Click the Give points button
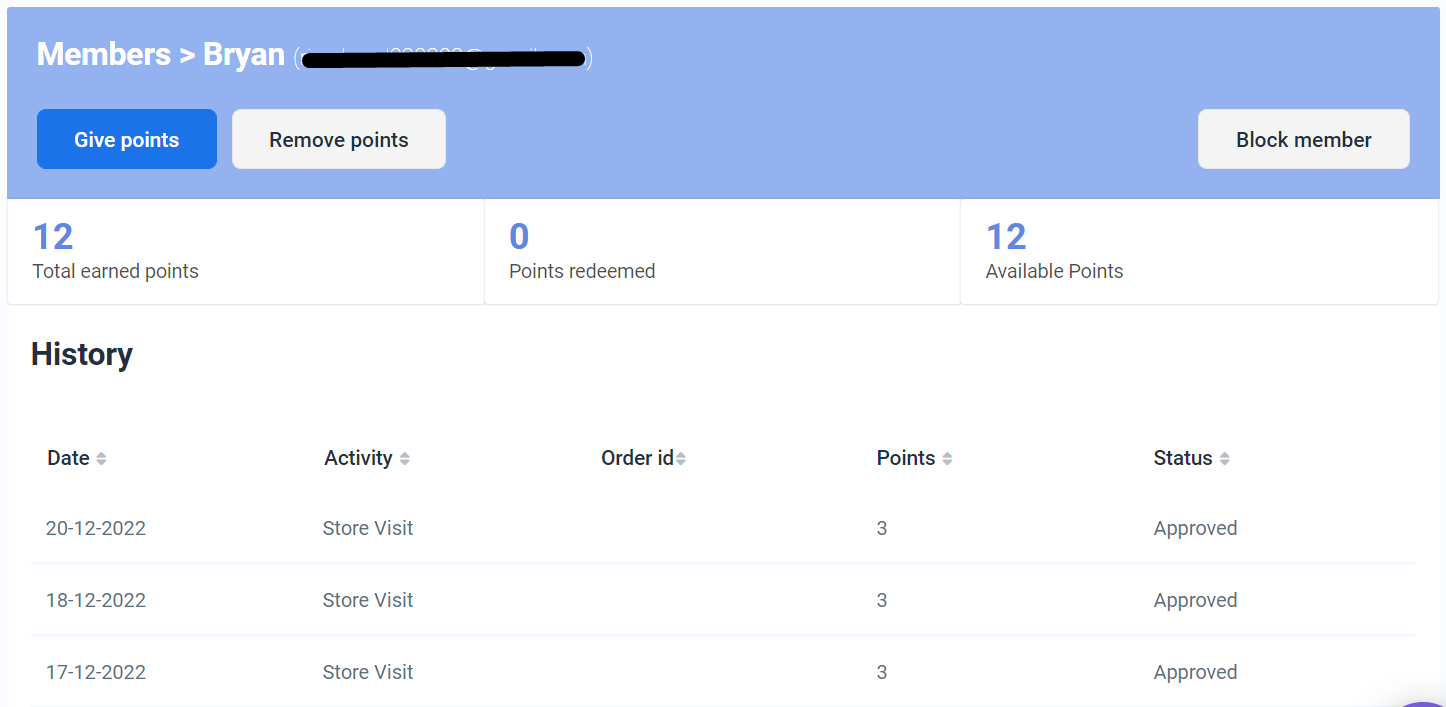Screen dimensions: 1446x707 [x=127, y=139]
